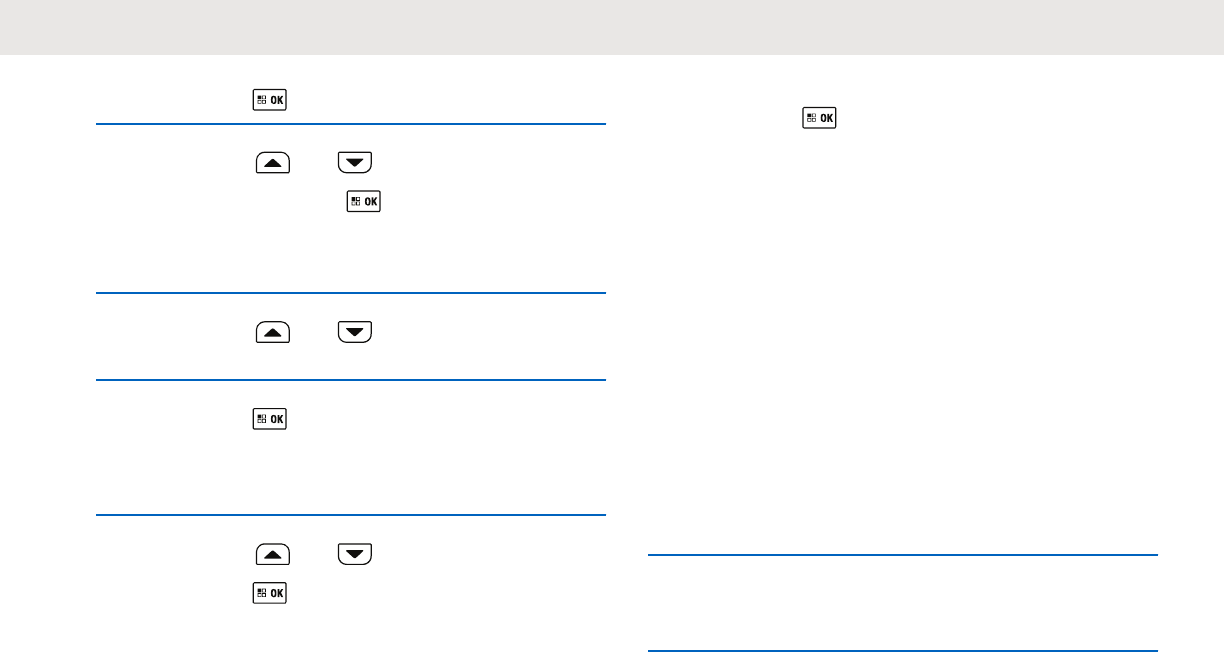Click the gray header bar at the top
Screen dimensions: 1224x652
click(x=612, y=27)
